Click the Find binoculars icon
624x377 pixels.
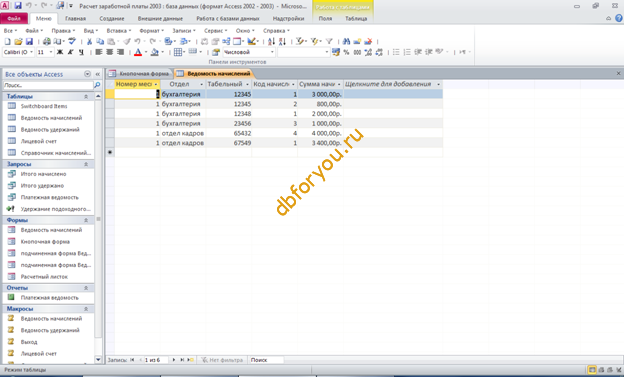pos(346,41)
